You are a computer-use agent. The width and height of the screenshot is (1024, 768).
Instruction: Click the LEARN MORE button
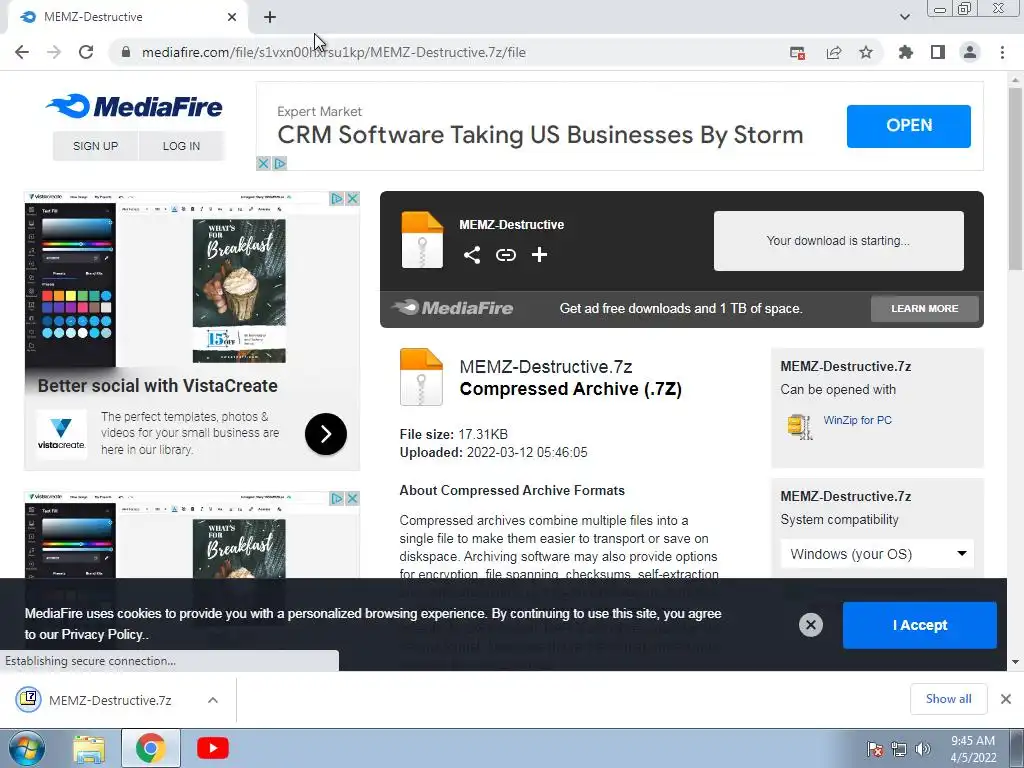(x=924, y=308)
